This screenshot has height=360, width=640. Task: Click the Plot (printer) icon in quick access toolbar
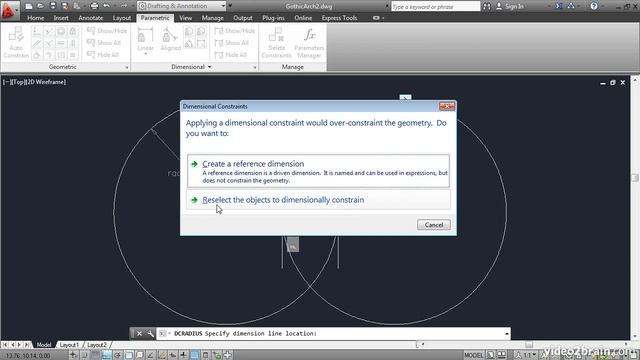click(x=94, y=6)
